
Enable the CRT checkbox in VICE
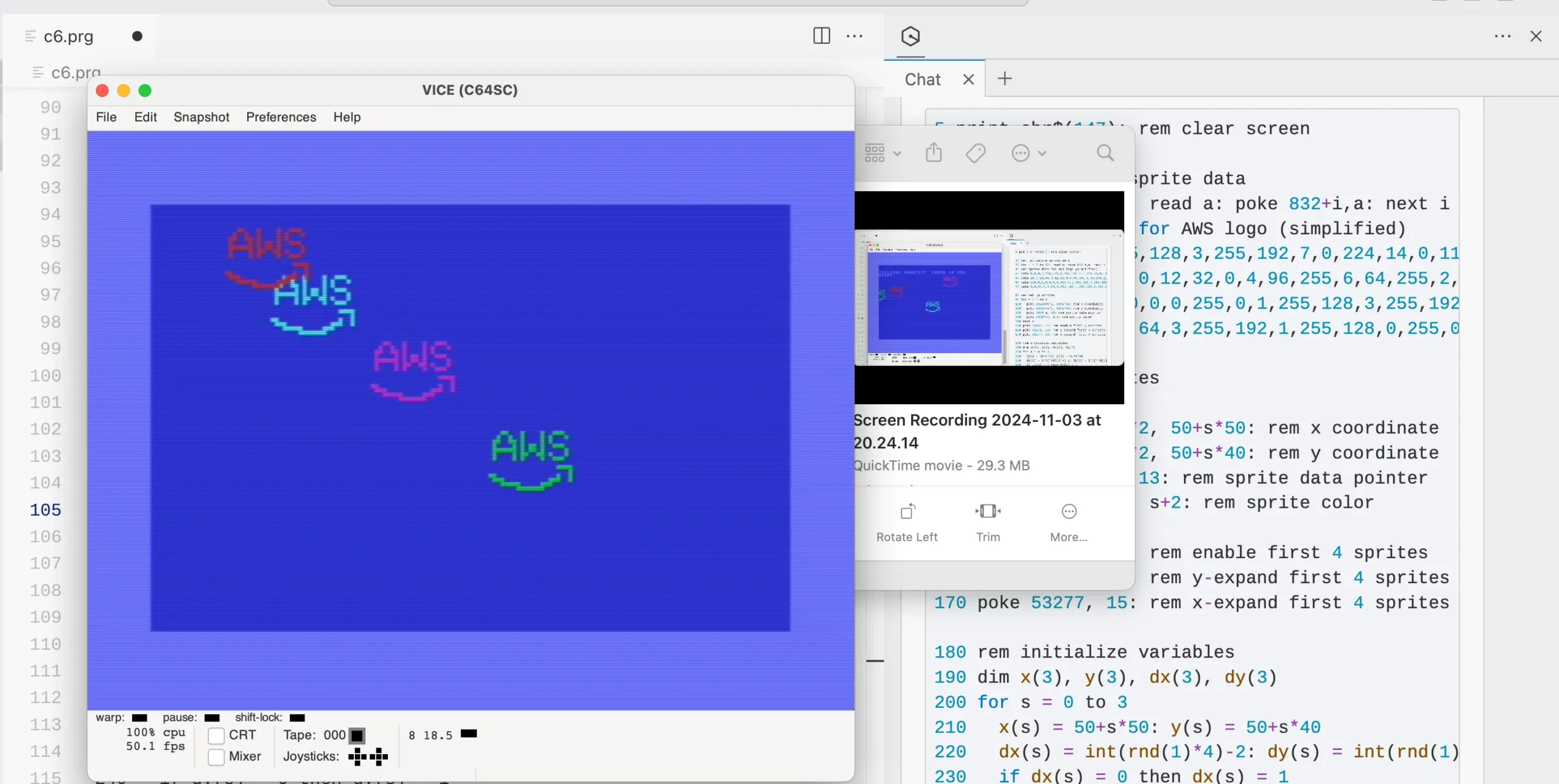click(x=216, y=735)
